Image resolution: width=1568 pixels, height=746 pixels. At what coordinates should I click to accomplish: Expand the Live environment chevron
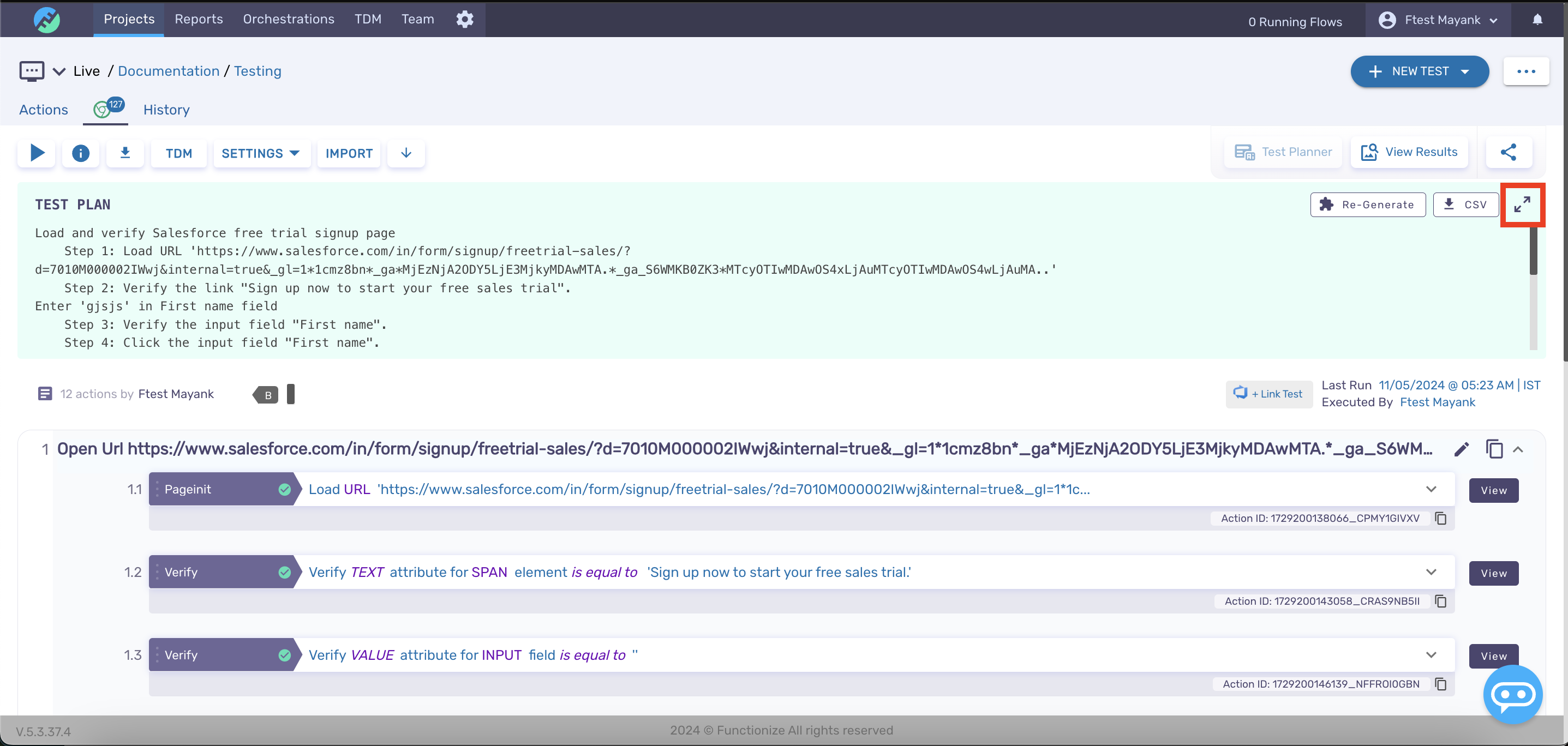59,71
